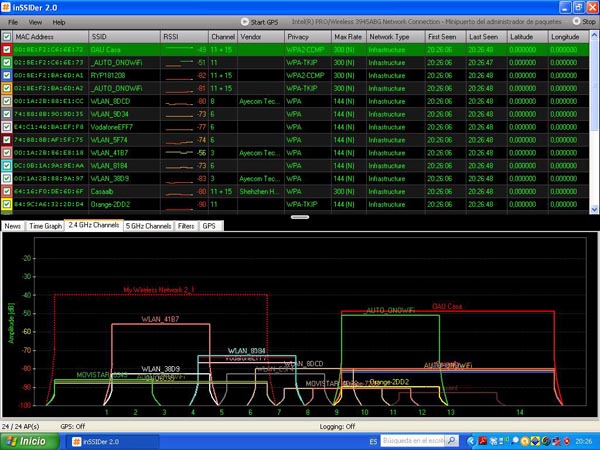This screenshot has height=450, width=600.
Task: Open the View menu
Action: (35, 22)
